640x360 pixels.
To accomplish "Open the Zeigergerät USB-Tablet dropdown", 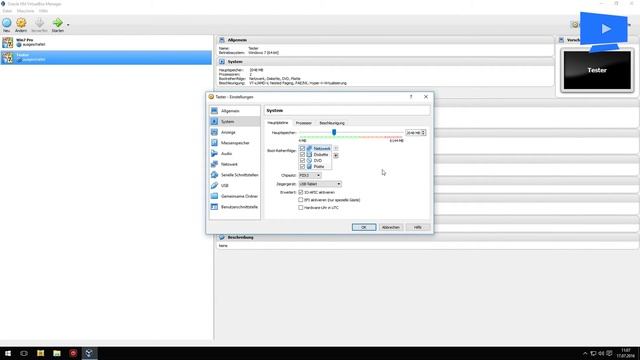I will [320, 184].
